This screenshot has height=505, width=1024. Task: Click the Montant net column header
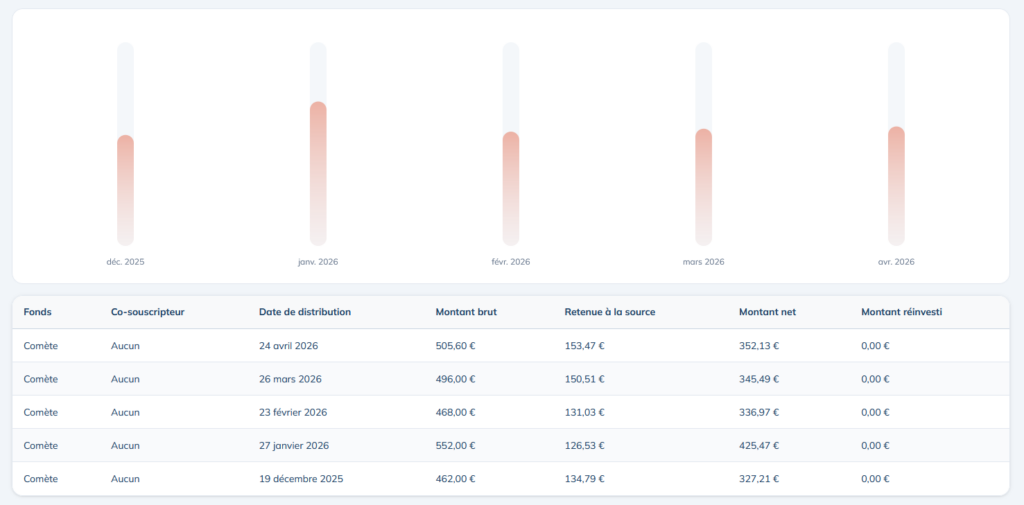pos(767,312)
